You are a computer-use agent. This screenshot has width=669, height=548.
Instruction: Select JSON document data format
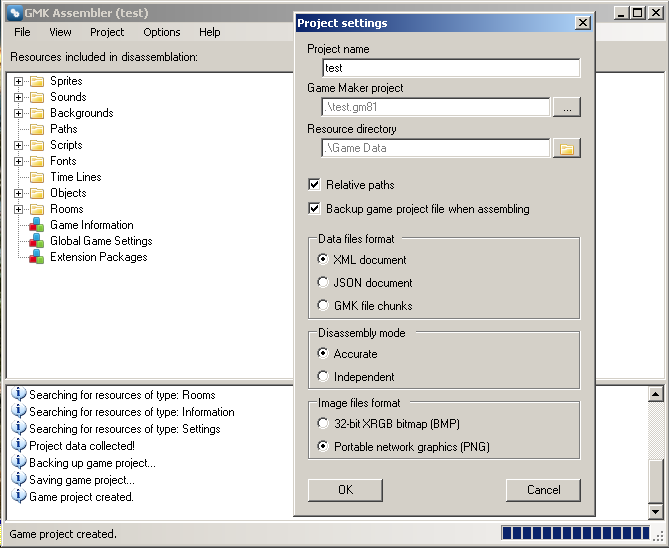pyautogui.click(x=323, y=282)
